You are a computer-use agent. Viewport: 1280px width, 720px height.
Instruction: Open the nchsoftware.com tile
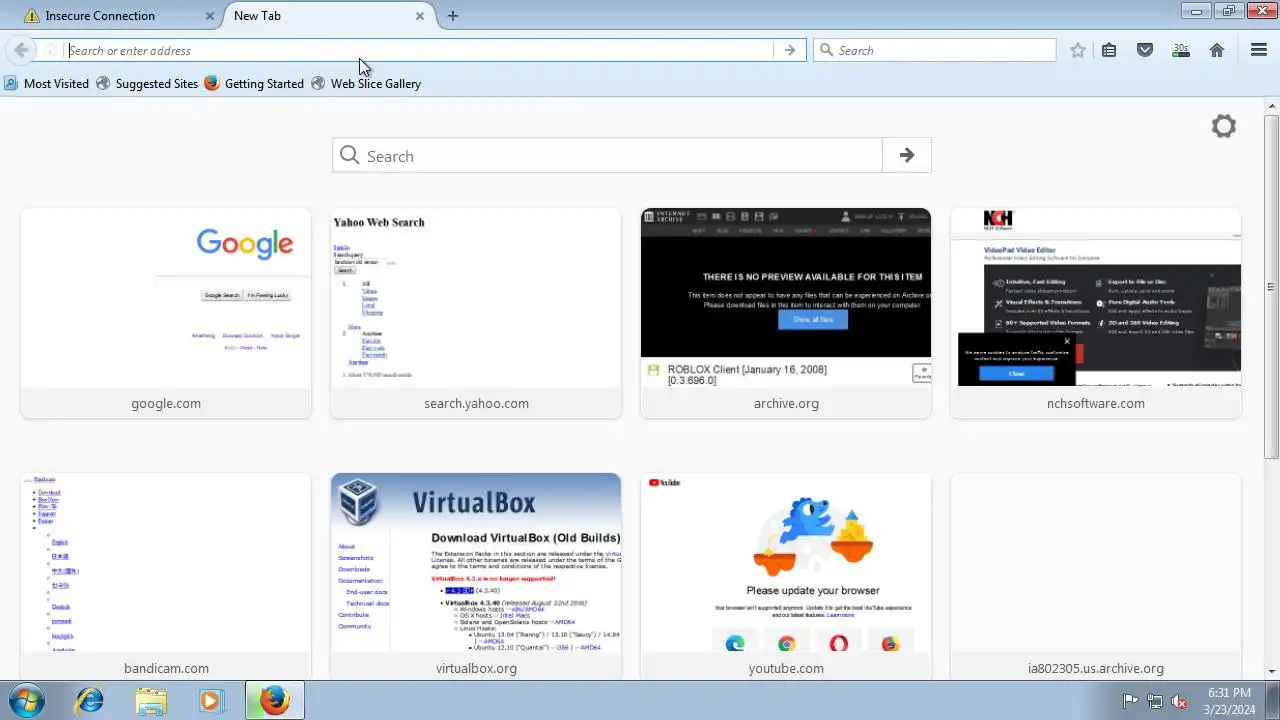pos(1096,313)
